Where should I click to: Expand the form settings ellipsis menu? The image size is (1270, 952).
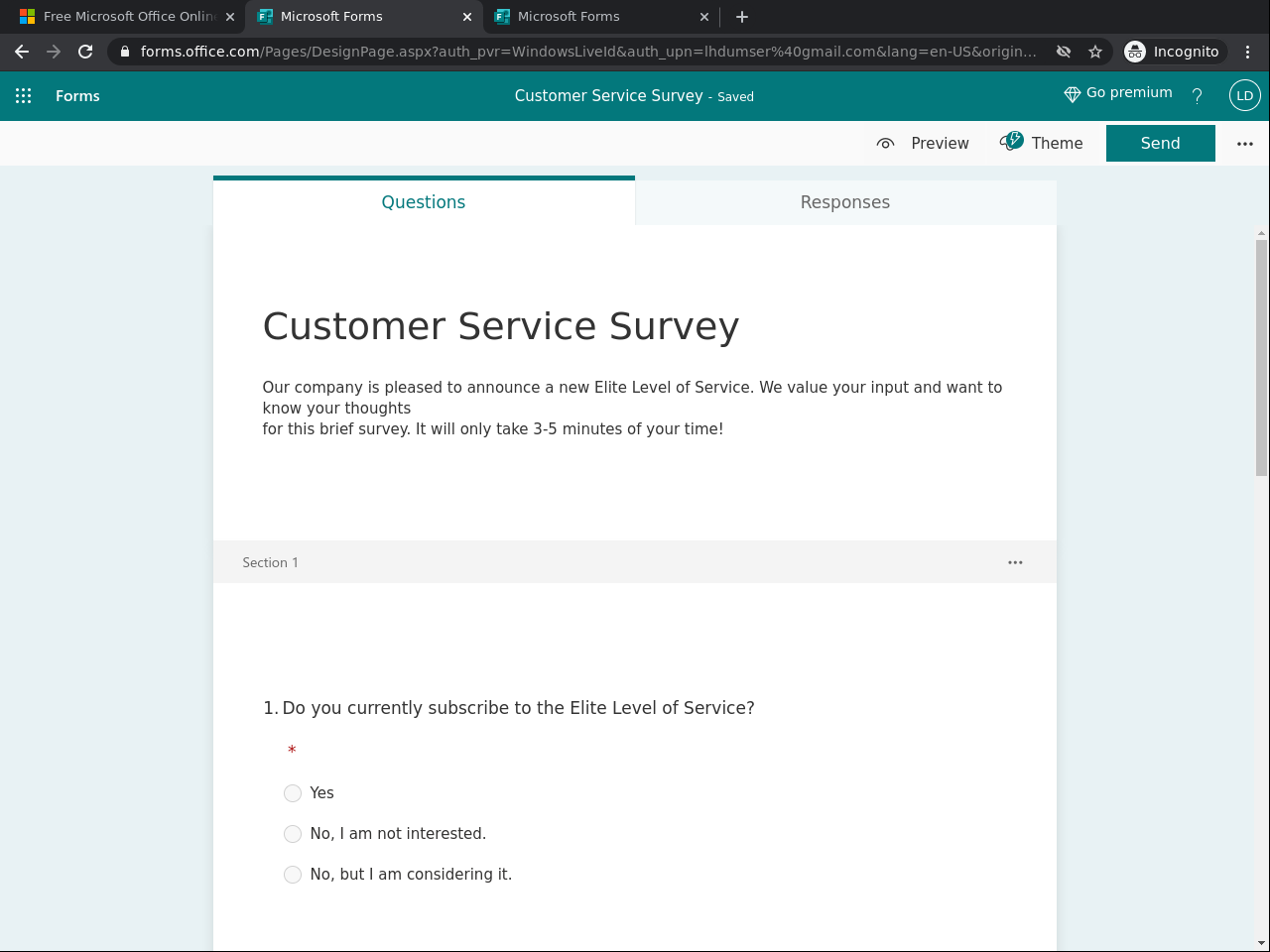point(1244,144)
